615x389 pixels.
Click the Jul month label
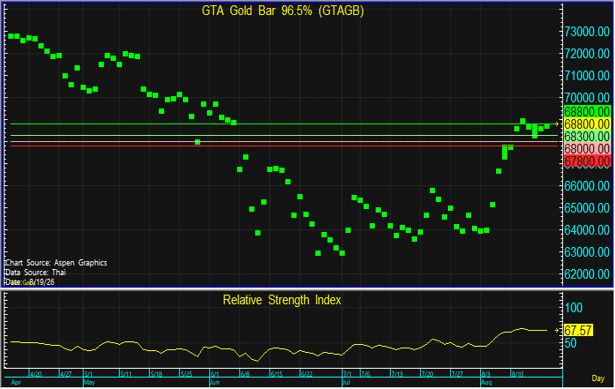pos(346,382)
